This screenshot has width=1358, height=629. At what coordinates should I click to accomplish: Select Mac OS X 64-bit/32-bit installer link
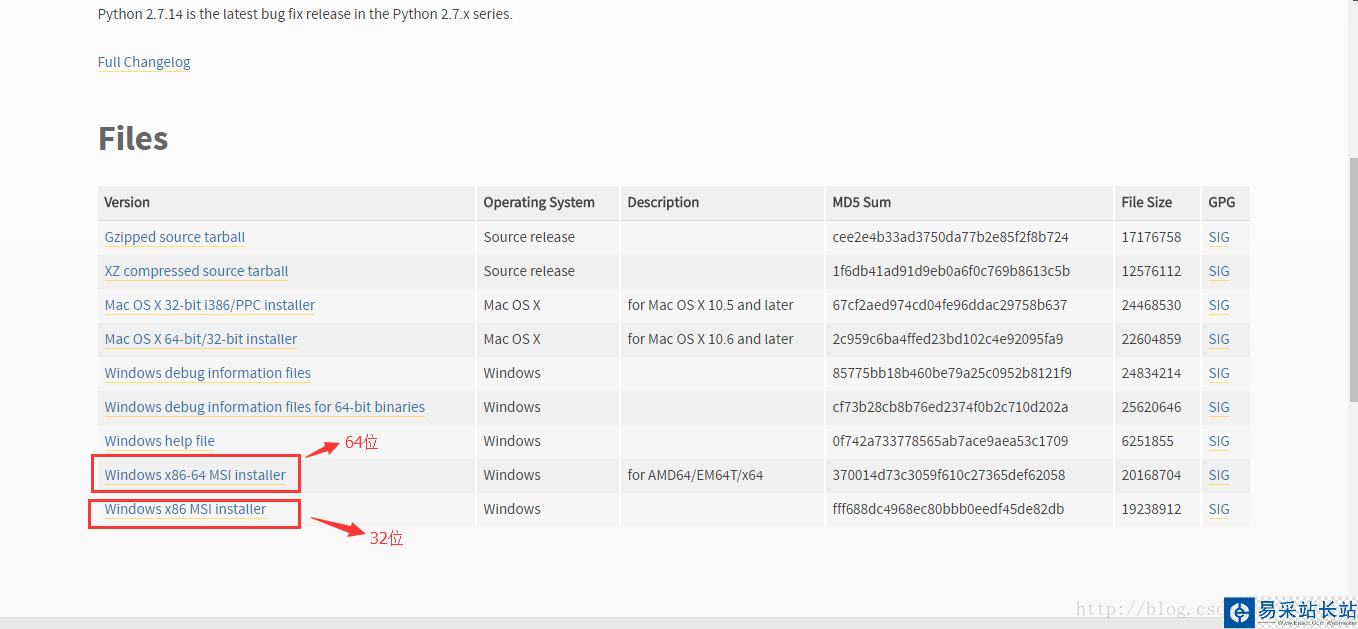click(x=201, y=339)
